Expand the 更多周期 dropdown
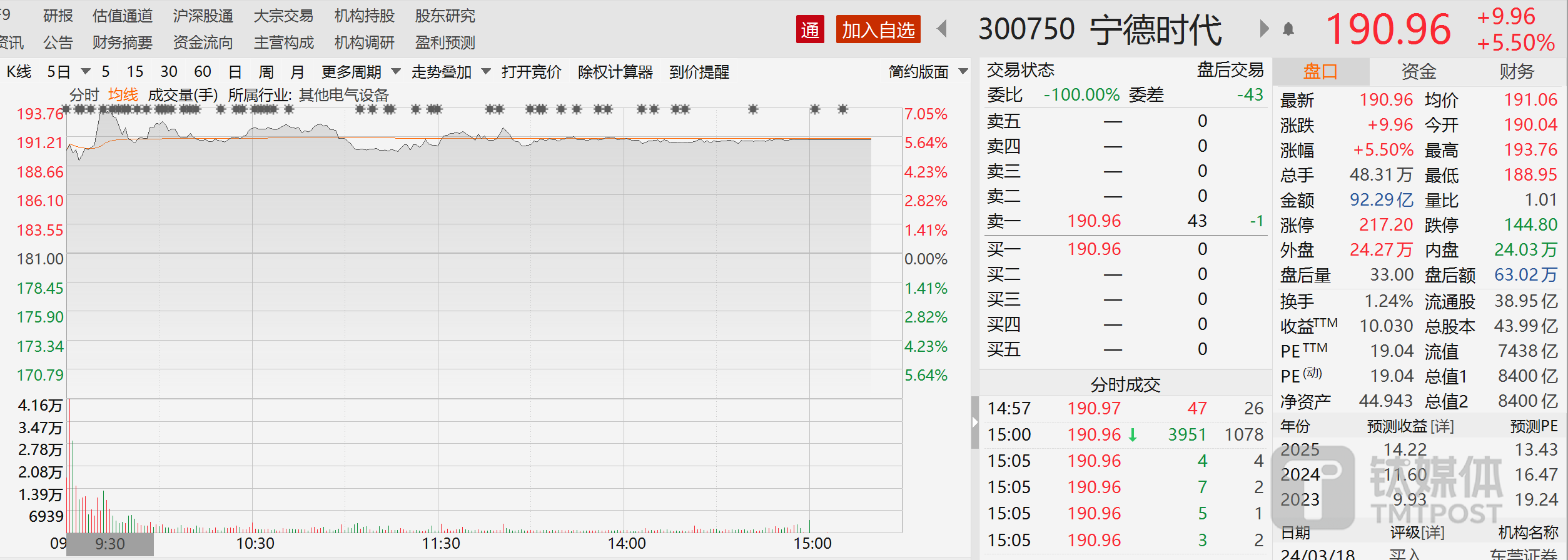The image size is (1568, 560). 396,71
